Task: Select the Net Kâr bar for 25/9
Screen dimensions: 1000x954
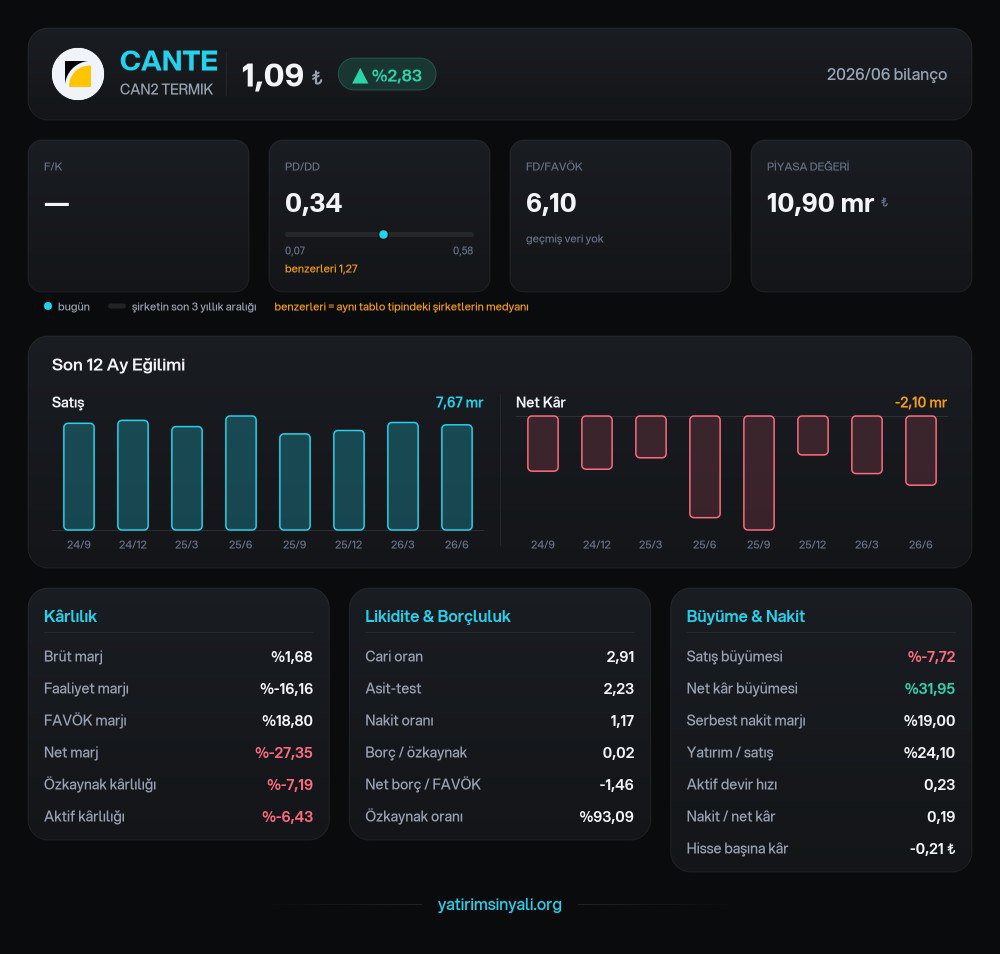Action: coord(759,473)
